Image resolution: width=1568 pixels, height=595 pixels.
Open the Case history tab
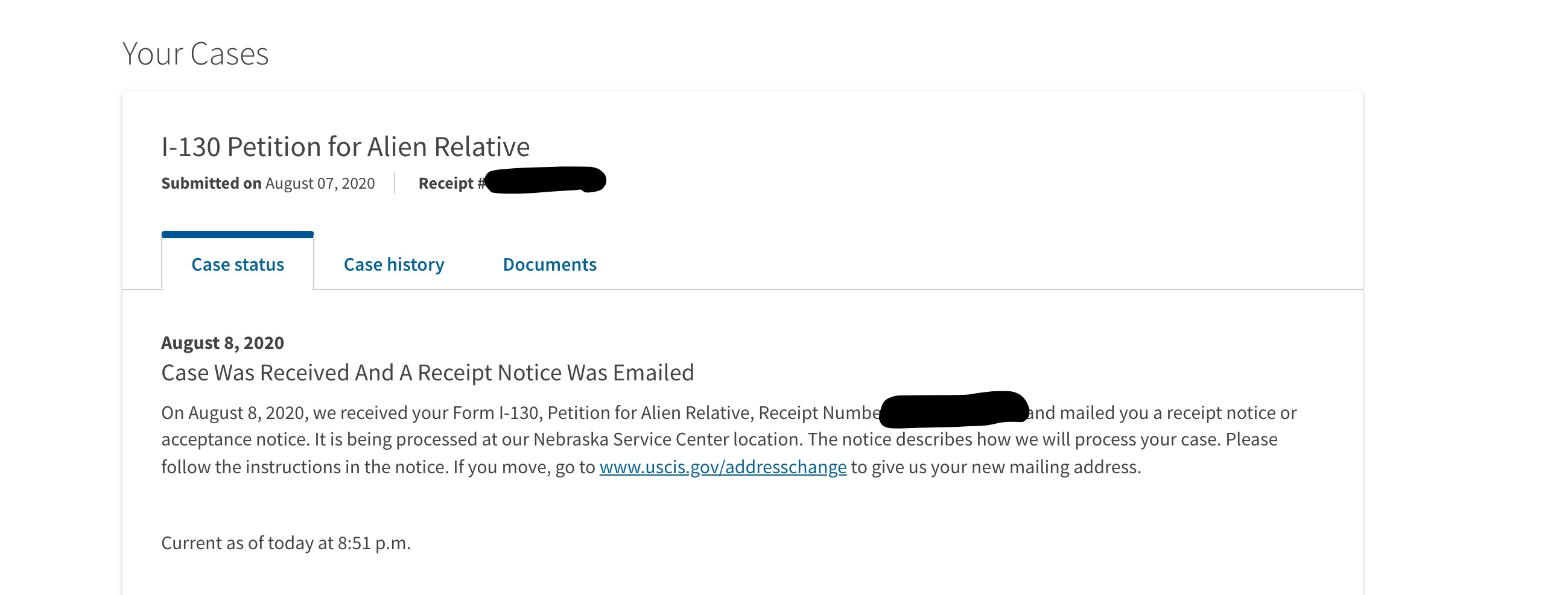394,264
